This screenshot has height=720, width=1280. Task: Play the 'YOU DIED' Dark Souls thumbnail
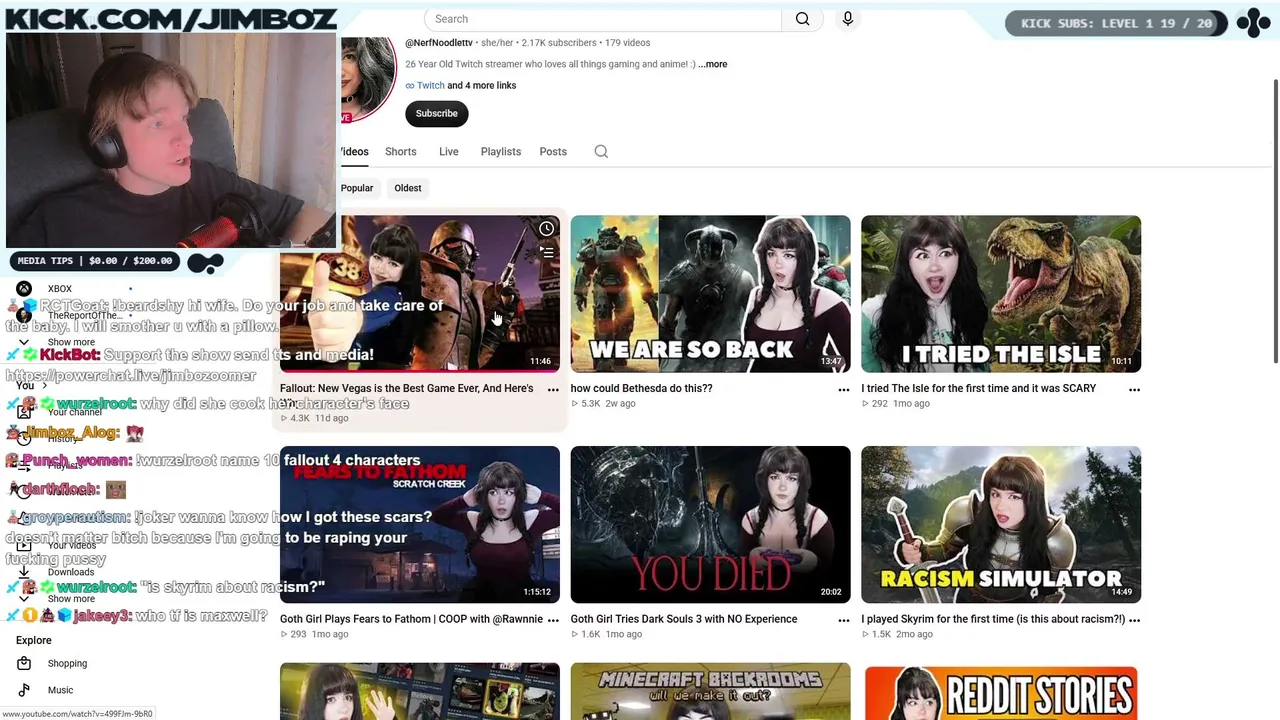(x=710, y=525)
